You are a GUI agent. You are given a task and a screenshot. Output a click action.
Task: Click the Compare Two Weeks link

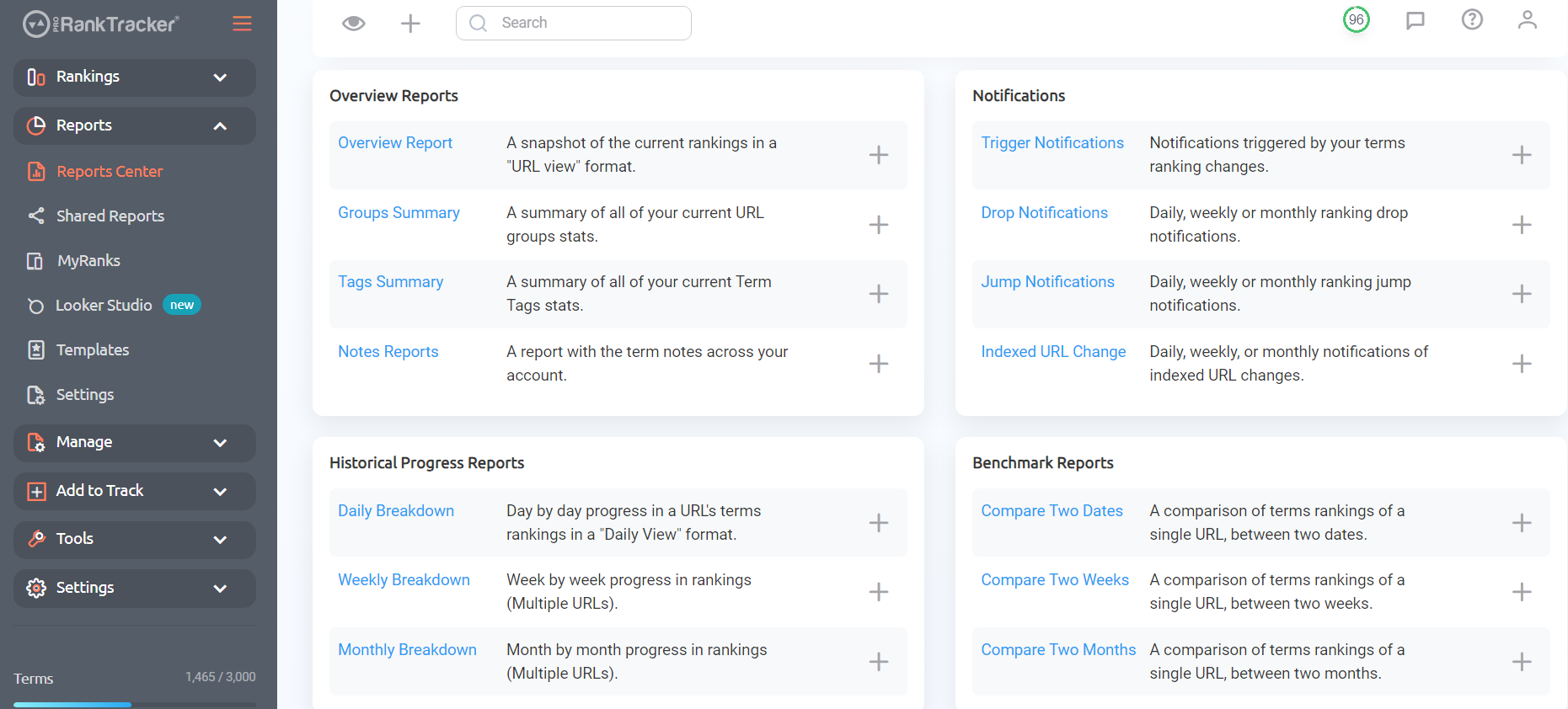[1055, 580]
